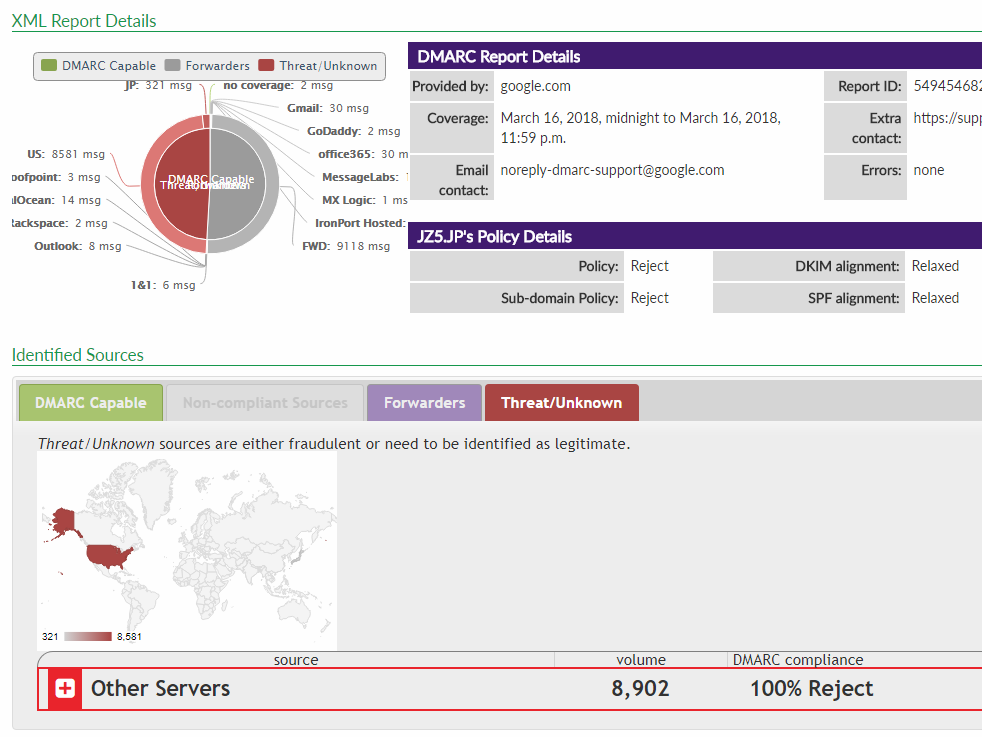Click the US 8581 msg chart label
Screen dimensions: 982x737
[66, 155]
